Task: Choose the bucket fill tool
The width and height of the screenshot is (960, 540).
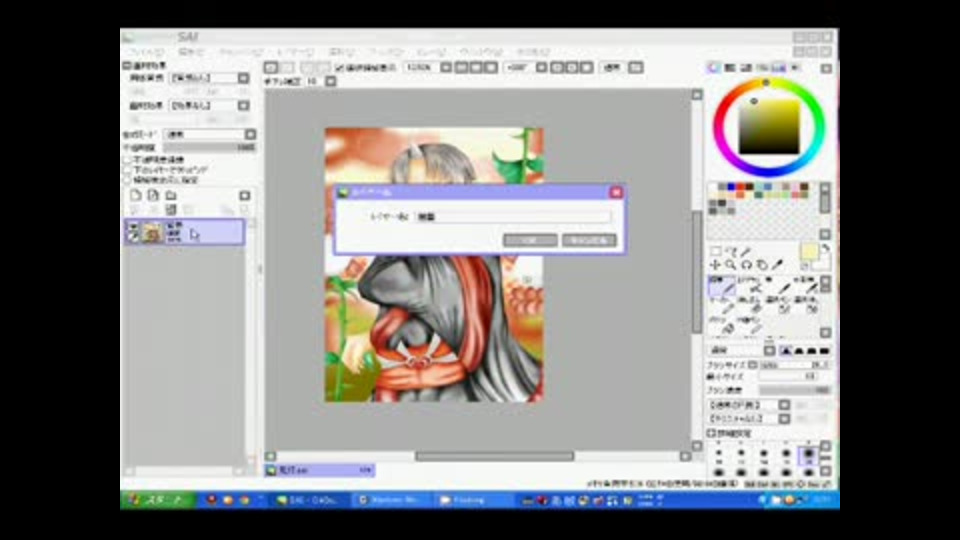Action: click(722, 325)
